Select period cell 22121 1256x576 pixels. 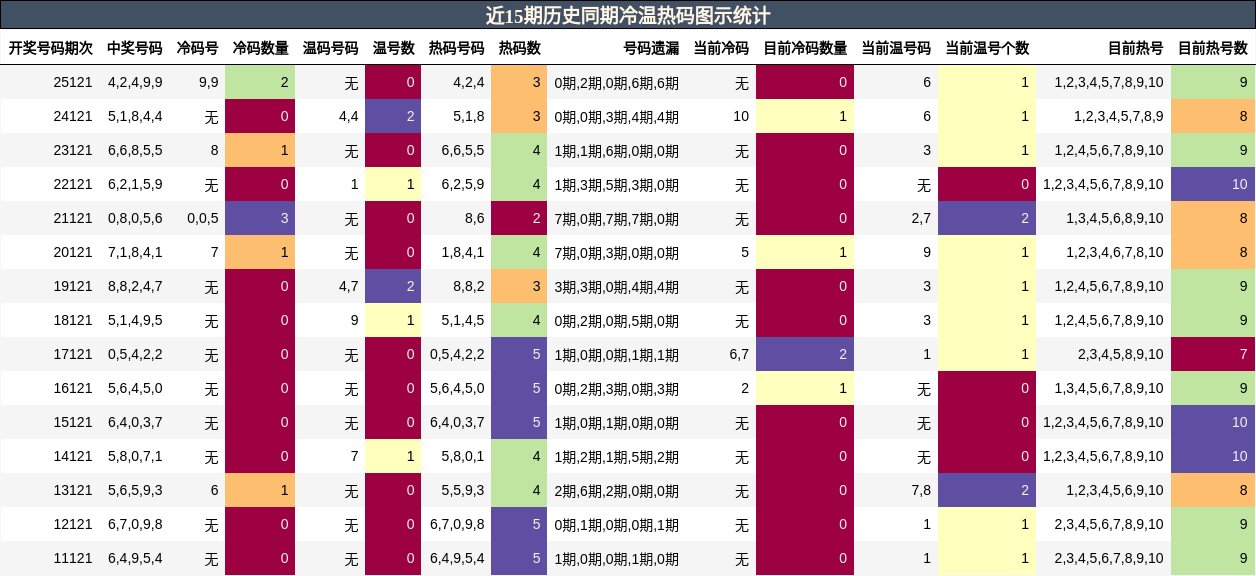(x=73, y=184)
